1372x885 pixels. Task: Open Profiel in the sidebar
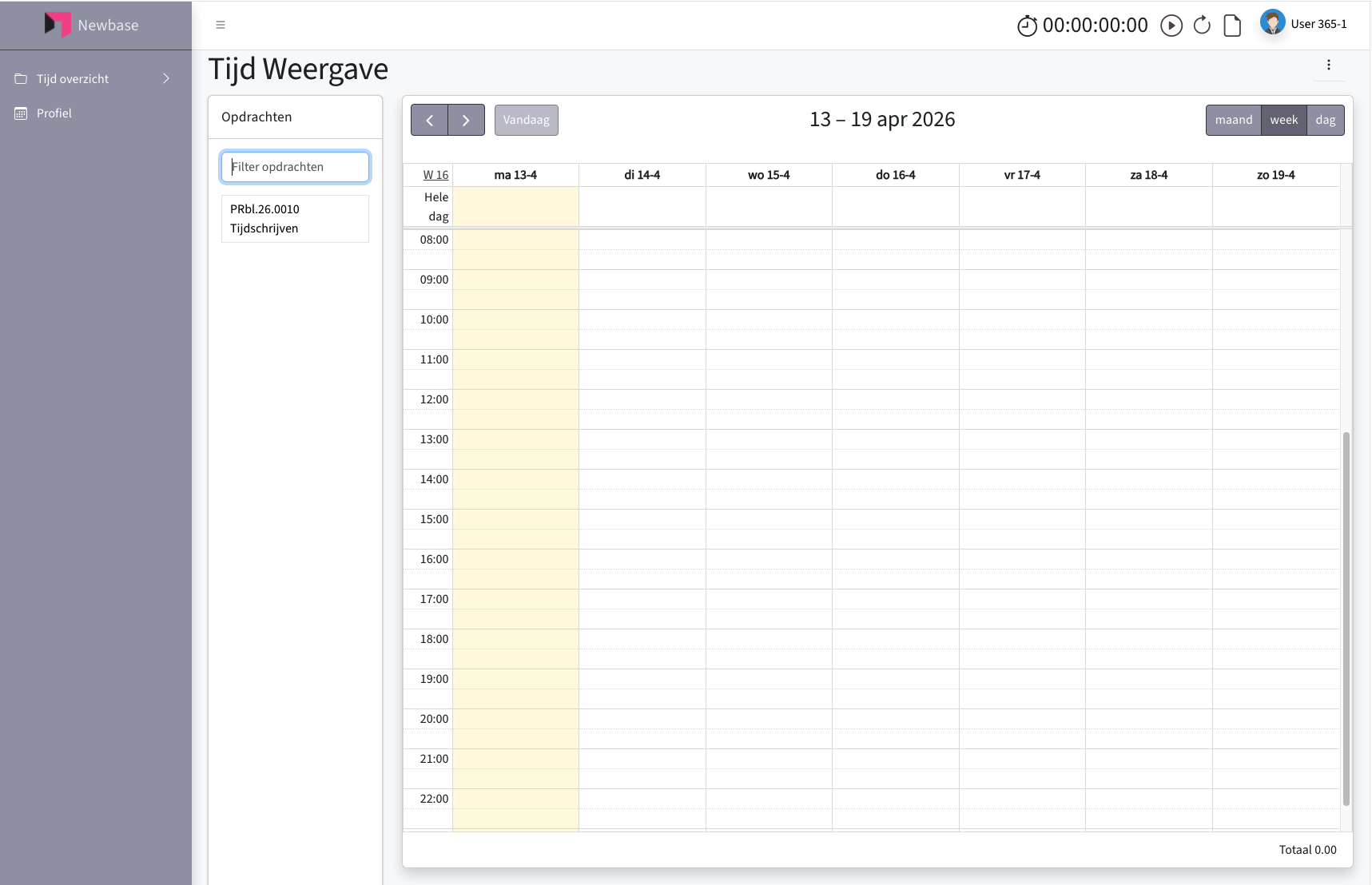54,113
